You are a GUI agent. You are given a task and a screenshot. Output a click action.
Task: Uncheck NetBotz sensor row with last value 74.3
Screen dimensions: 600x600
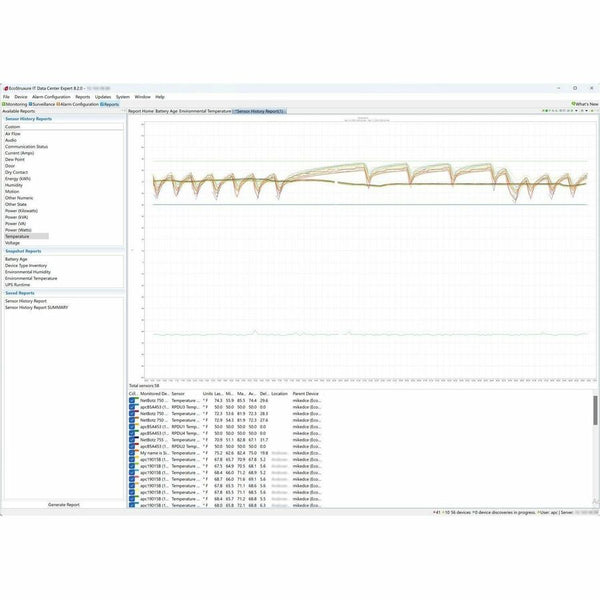132,401
